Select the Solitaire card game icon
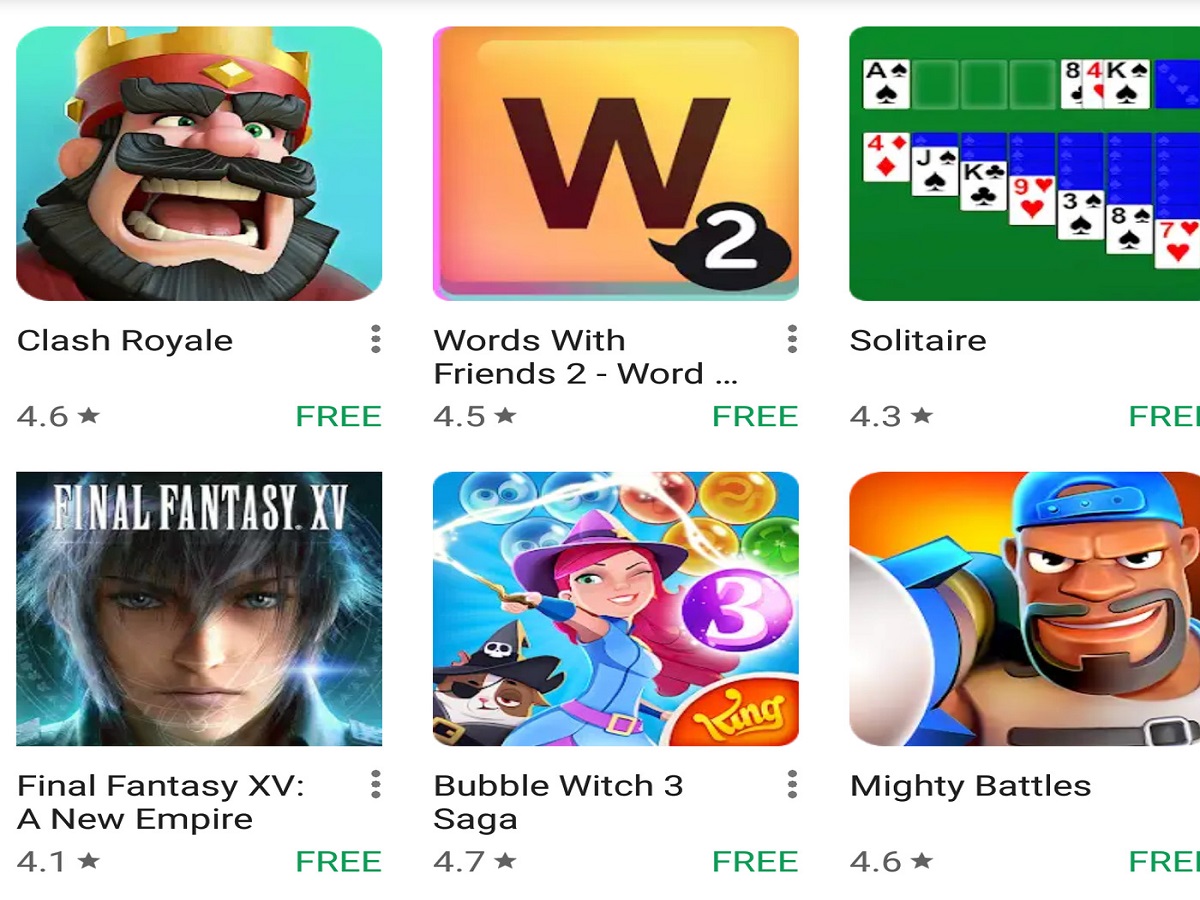 (1024, 163)
